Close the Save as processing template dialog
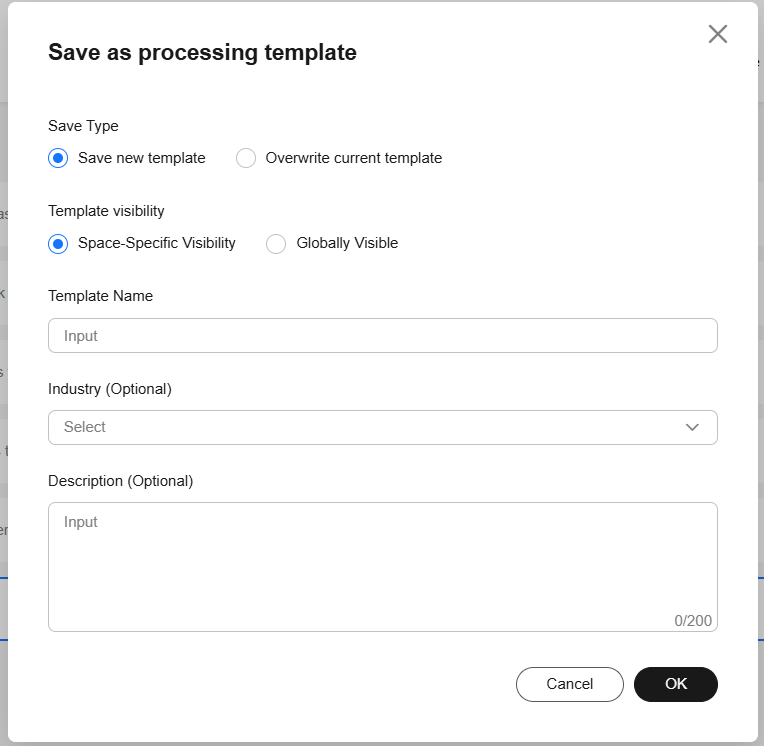This screenshot has width=764, height=746. click(717, 34)
